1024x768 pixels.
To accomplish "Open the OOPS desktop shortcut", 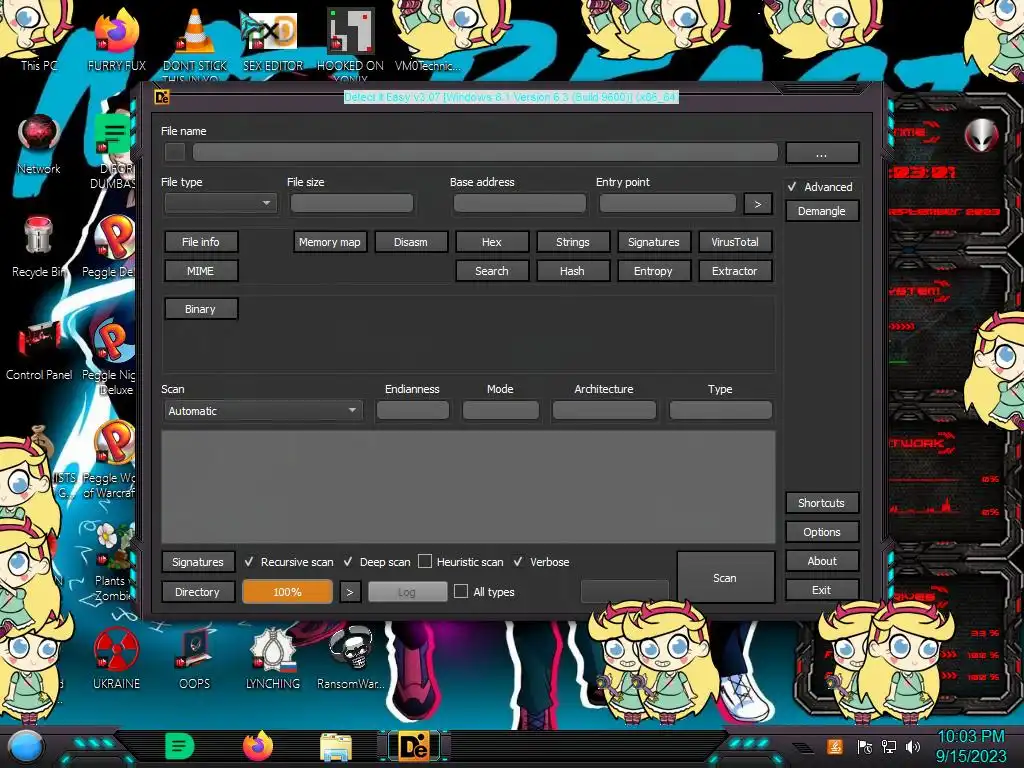I will coord(195,658).
